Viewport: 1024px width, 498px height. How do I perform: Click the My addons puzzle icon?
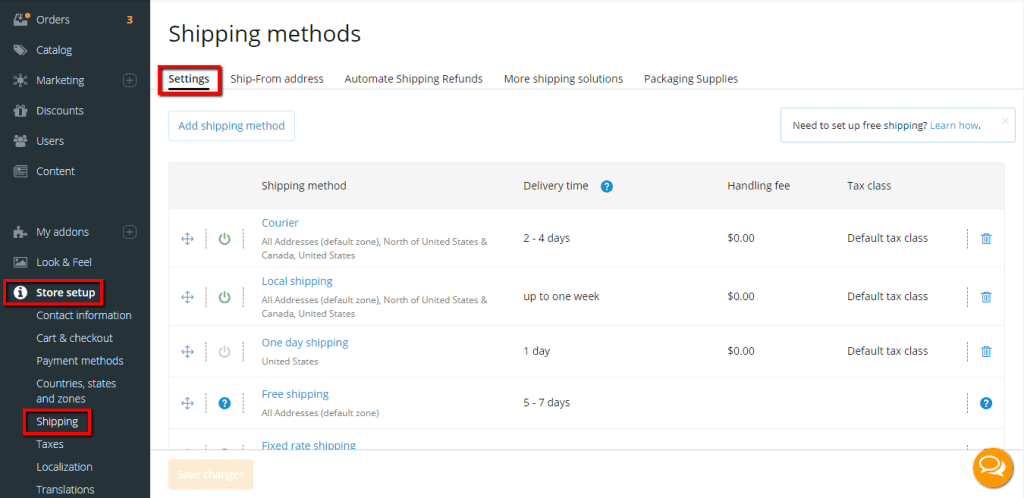click(21, 232)
